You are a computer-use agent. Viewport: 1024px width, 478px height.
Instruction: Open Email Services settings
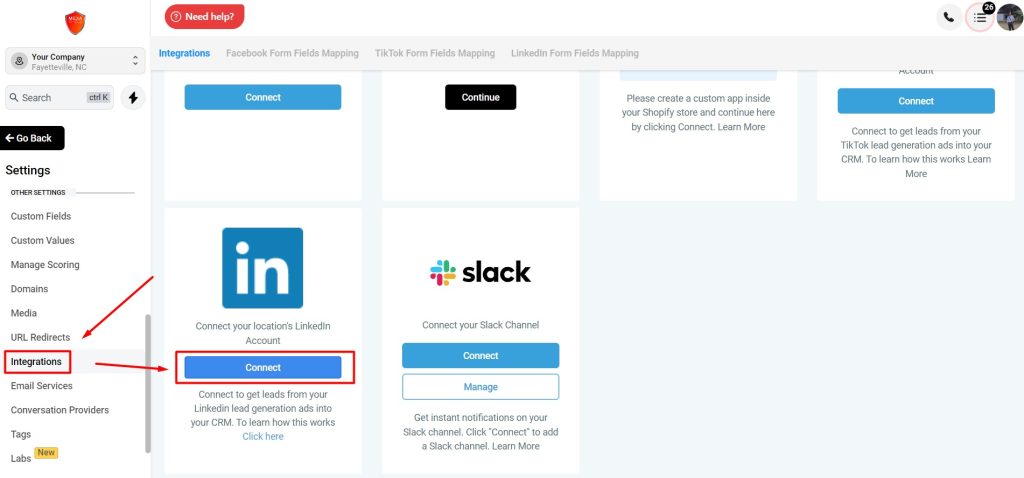pyautogui.click(x=42, y=385)
